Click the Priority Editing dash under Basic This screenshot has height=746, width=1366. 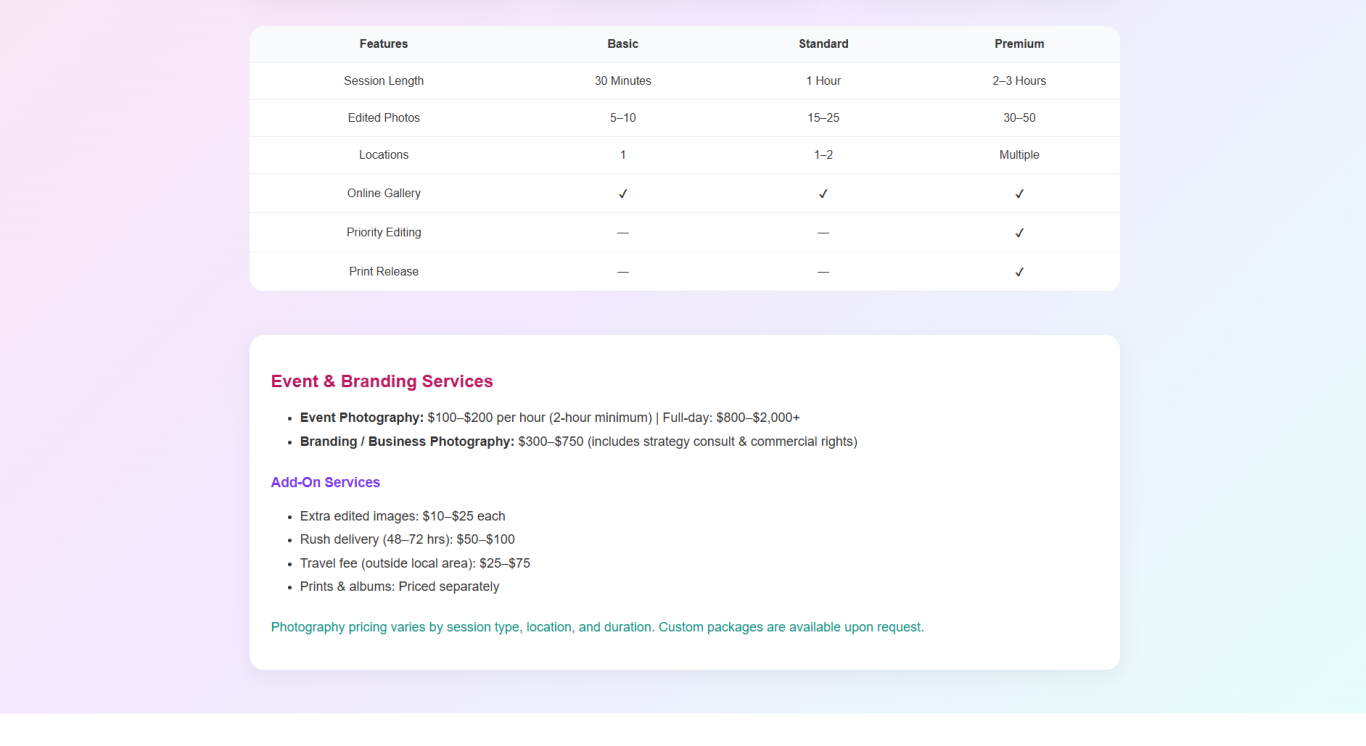click(623, 233)
